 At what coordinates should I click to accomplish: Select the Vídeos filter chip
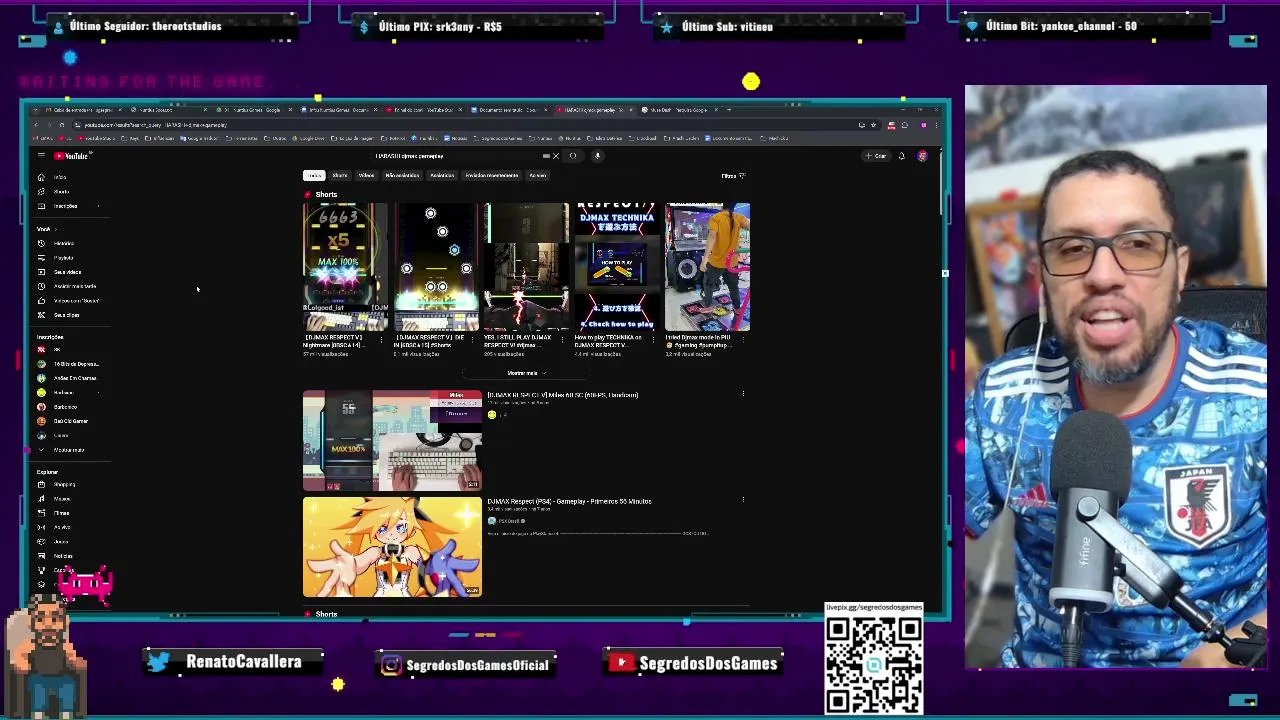click(x=366, y=176)
